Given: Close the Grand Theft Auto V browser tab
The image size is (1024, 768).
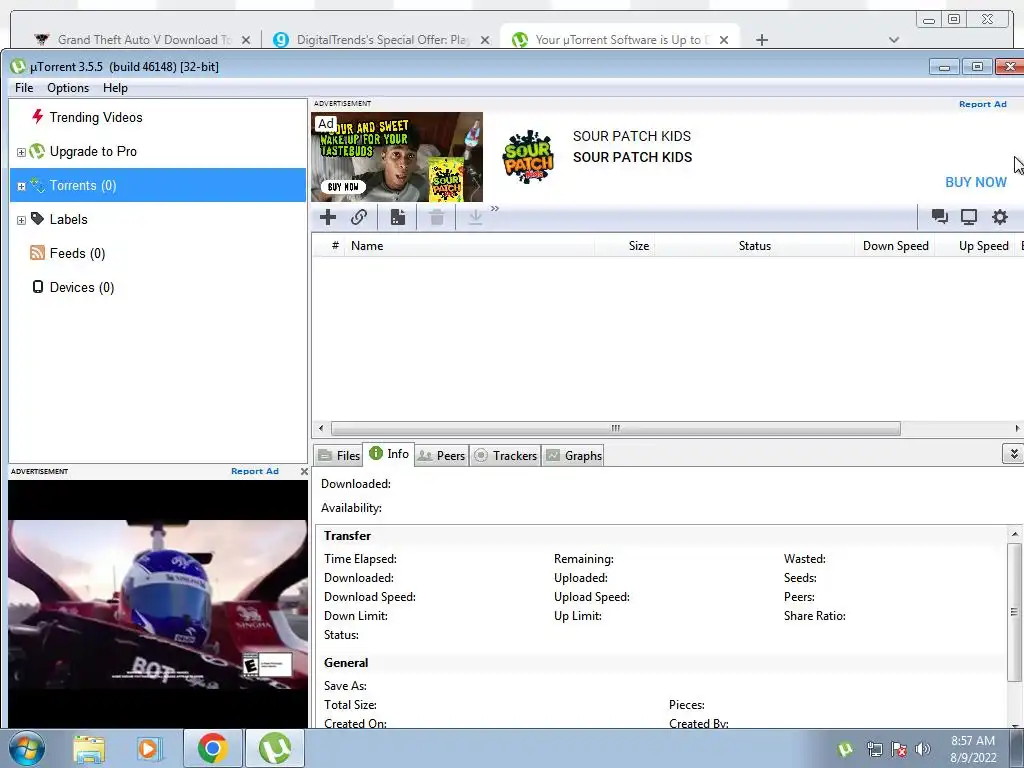Looking at the screenshot, I should coord(246,40).
